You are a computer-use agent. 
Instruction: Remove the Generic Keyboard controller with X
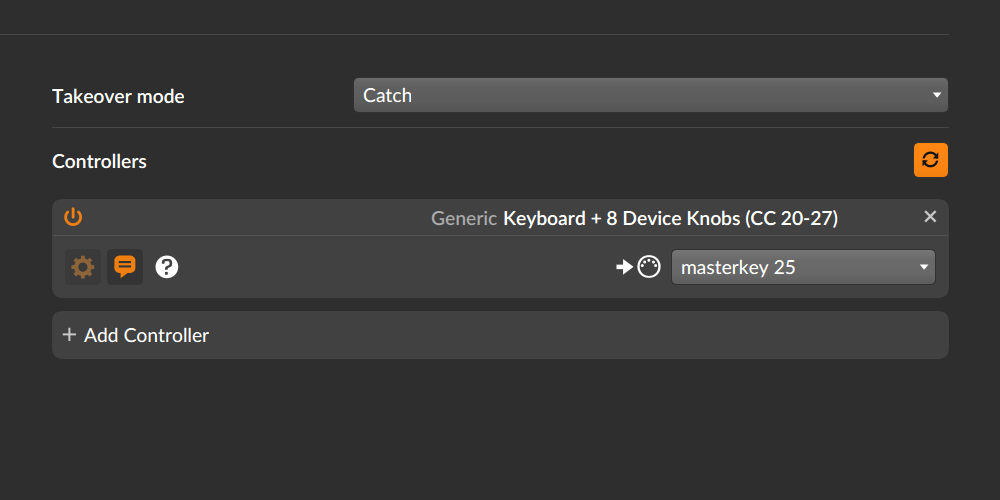[x=930, y=217]
